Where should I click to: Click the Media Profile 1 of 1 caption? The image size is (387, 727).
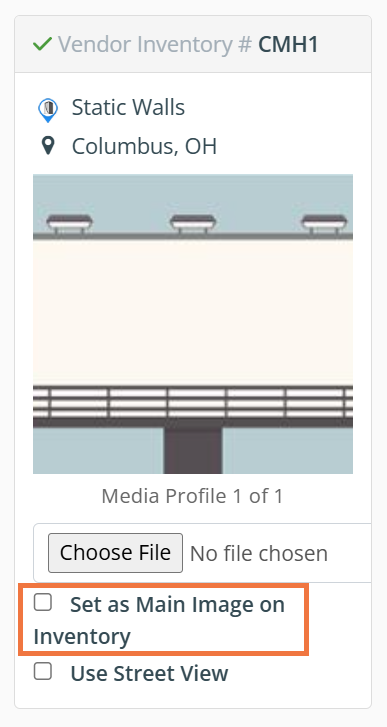click(x=192, y=496)
